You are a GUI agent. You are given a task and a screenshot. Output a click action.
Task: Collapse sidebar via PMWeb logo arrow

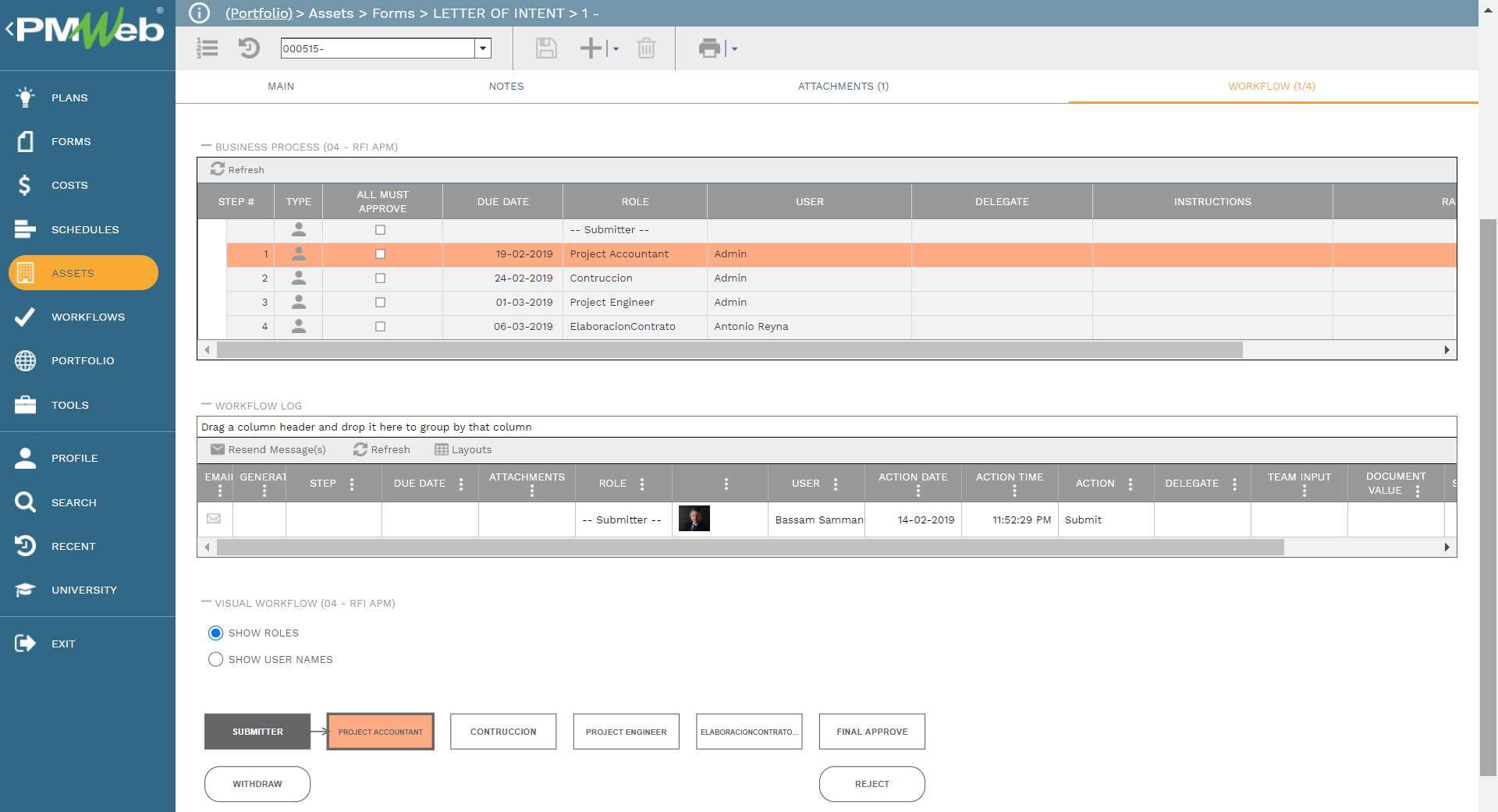tap(10, 30)
